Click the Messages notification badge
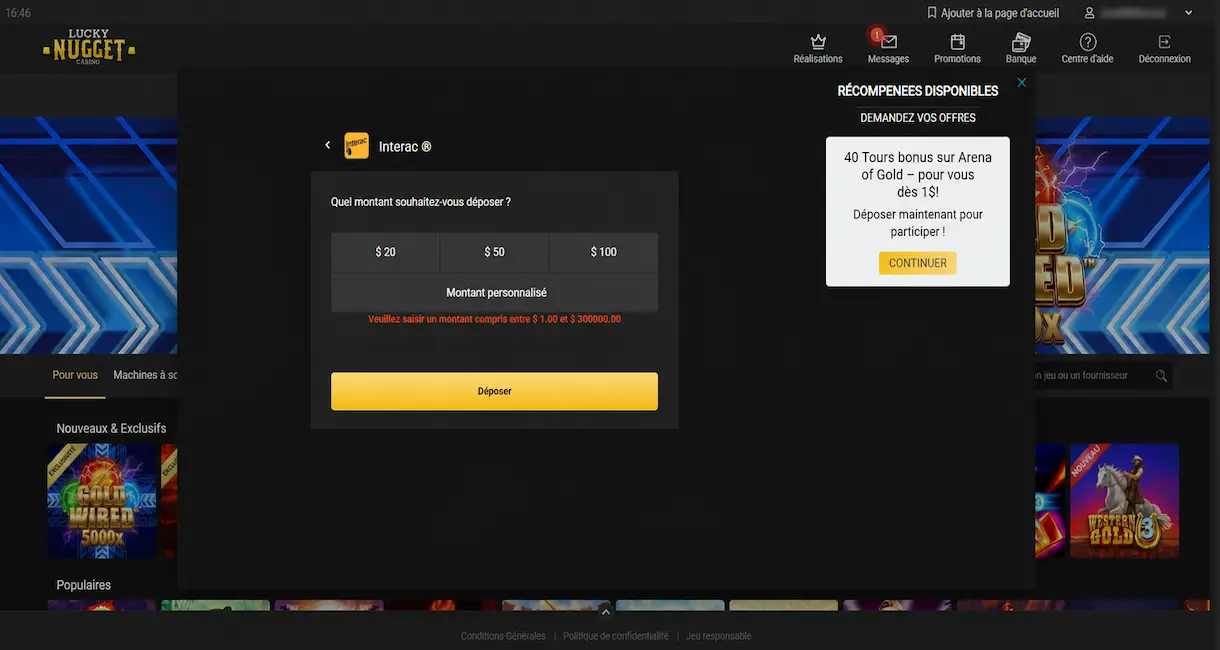The height and width of the screenshot is (650, 1220). pos(876,35)
